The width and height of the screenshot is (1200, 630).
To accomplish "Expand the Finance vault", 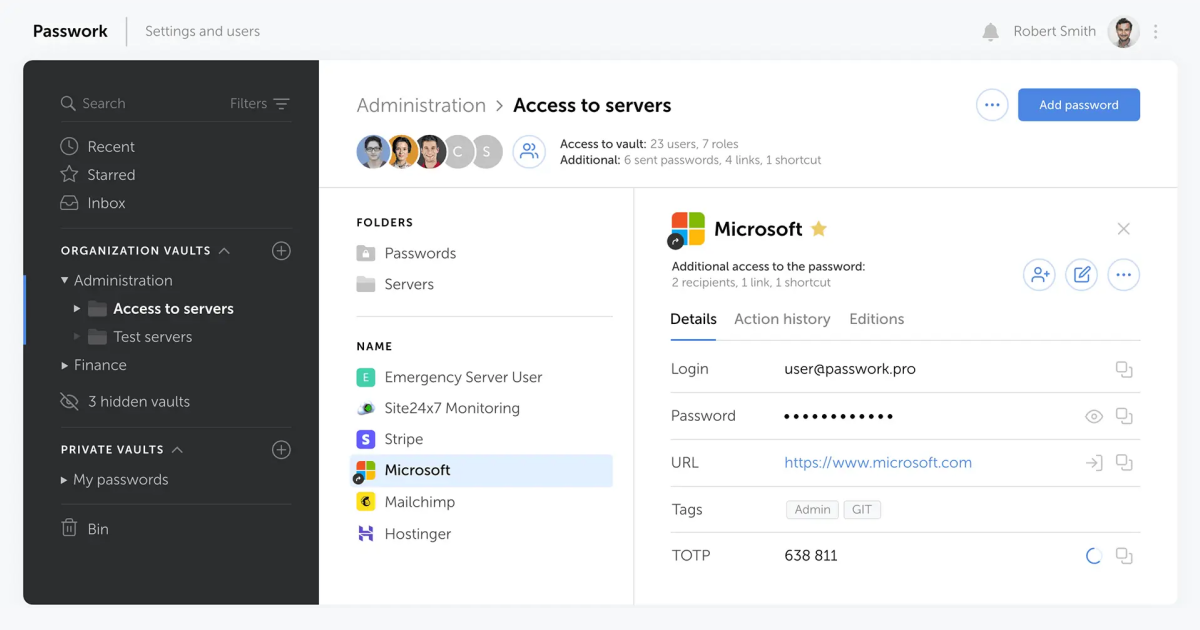I will tap(64, 365).
